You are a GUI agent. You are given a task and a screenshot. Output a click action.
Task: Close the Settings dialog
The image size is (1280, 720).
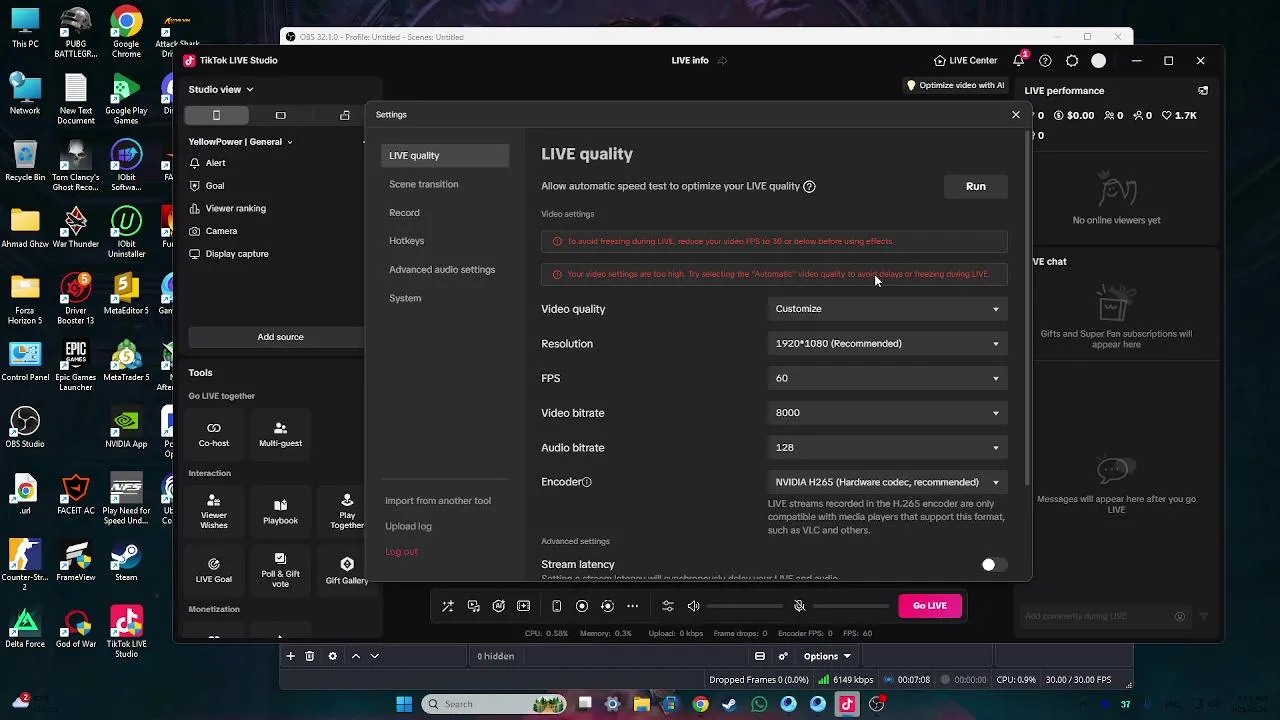(1016, 115)
